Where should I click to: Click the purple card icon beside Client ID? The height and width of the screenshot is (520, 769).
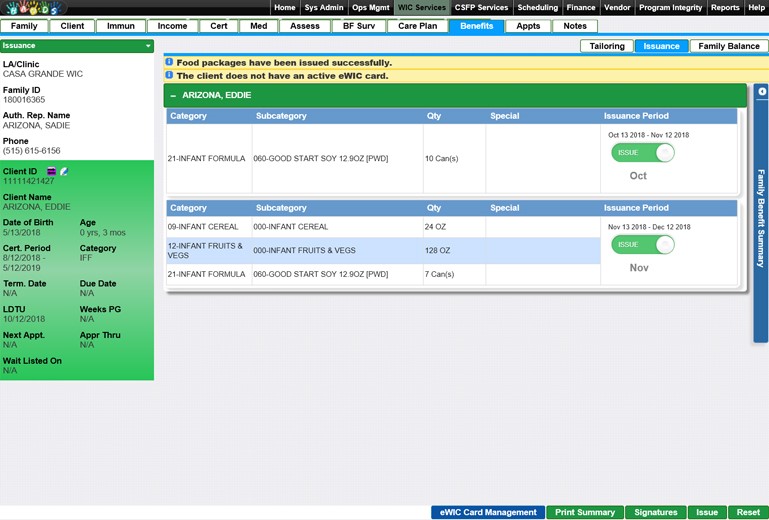point(52,172)
